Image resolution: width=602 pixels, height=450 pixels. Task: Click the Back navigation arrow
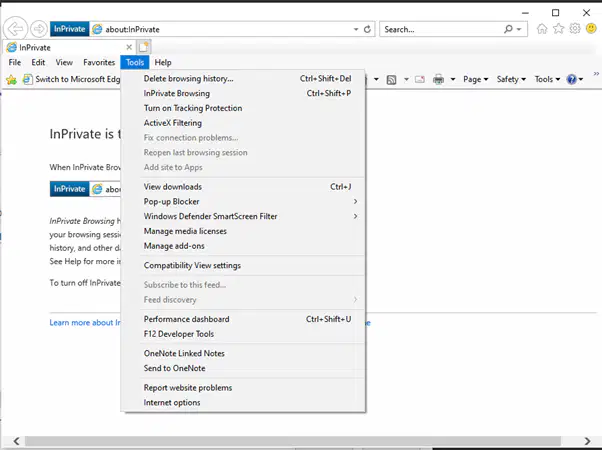coord(15,29)
